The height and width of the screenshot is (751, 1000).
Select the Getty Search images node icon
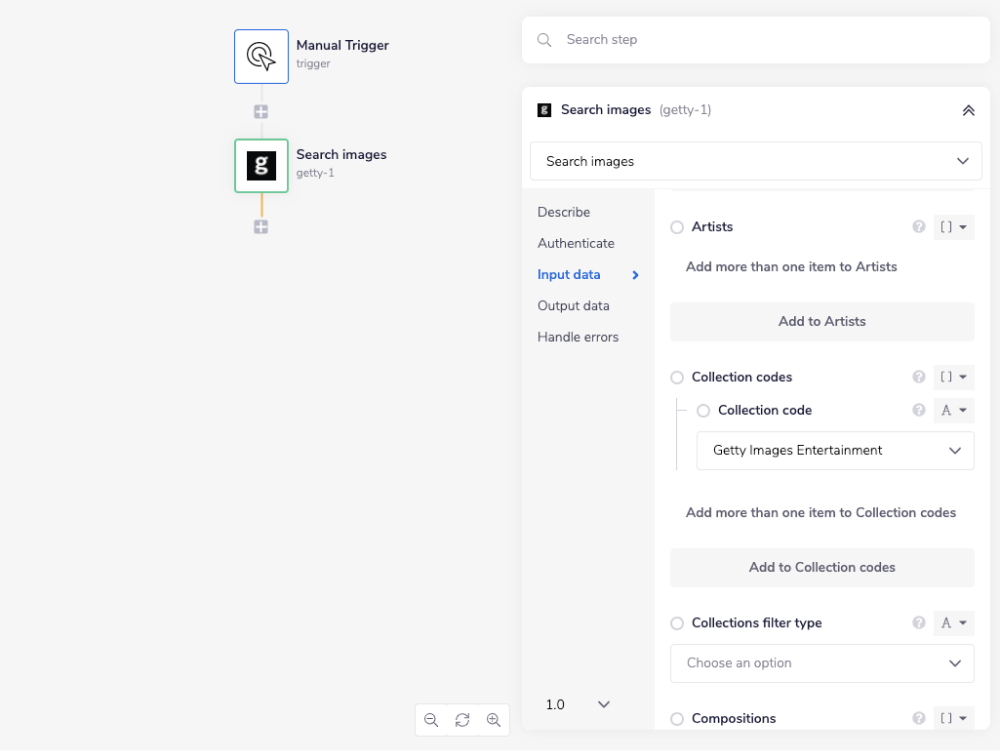261,166
